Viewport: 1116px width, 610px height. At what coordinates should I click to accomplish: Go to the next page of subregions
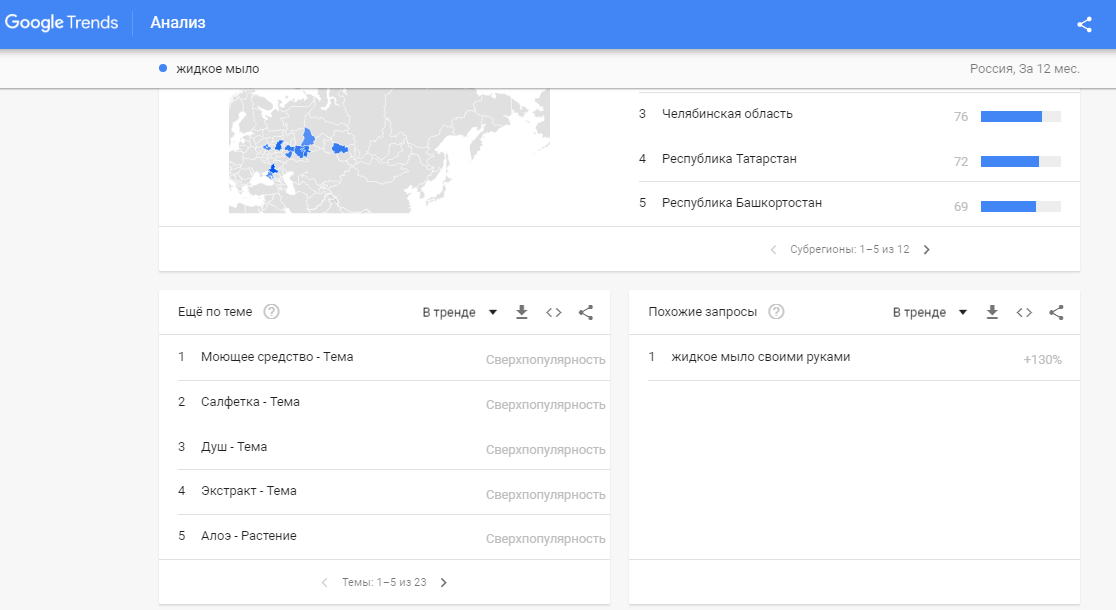click(x=926, y=250)
